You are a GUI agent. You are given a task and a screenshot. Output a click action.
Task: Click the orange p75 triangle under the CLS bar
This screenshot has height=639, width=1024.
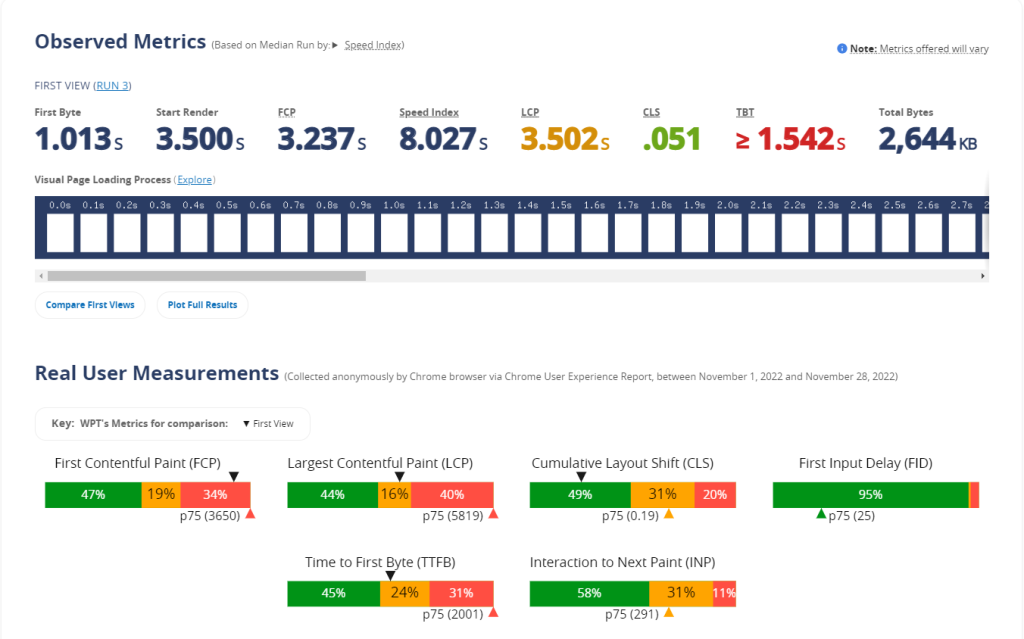click(x=668, y=514)
